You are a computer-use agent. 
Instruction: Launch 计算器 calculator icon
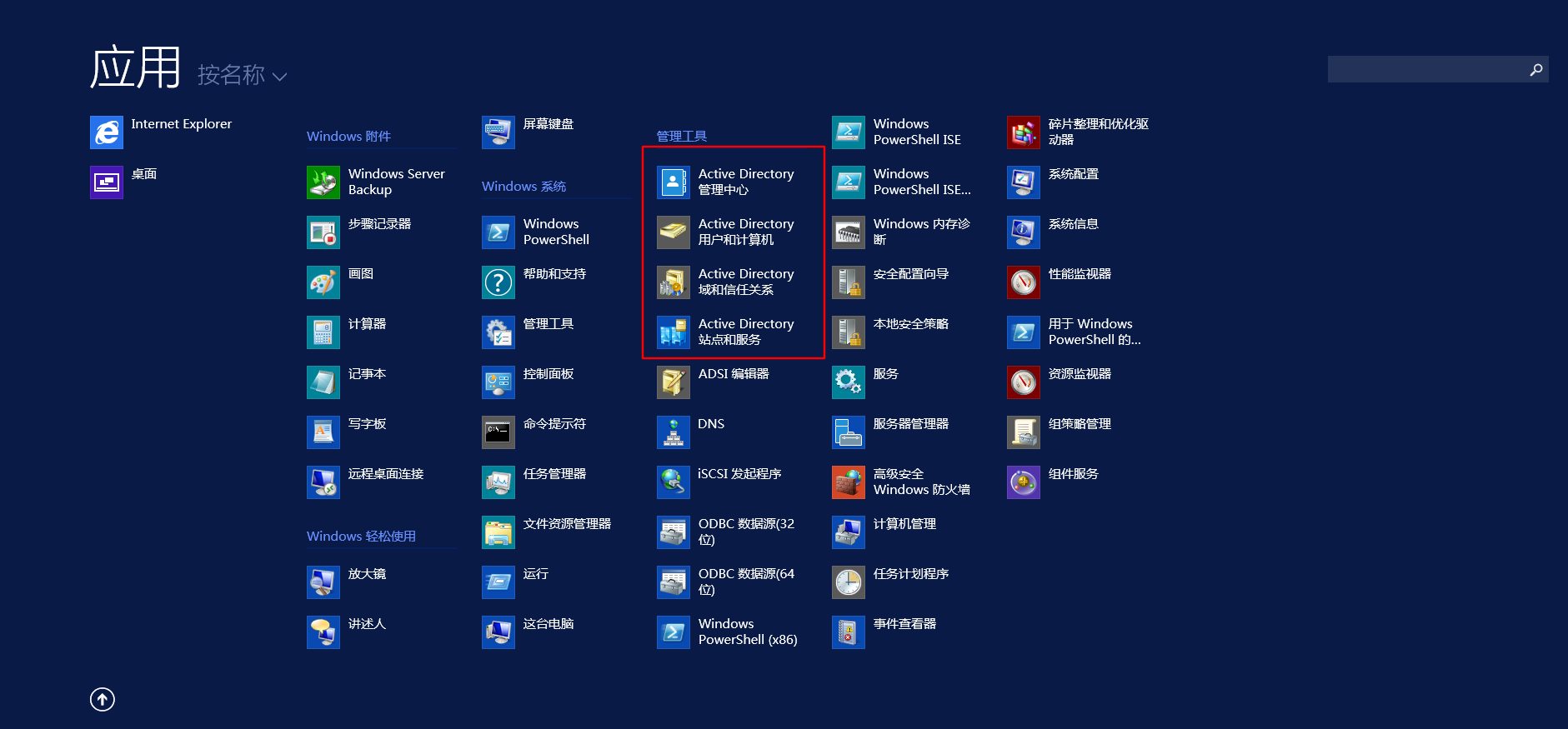323,332
